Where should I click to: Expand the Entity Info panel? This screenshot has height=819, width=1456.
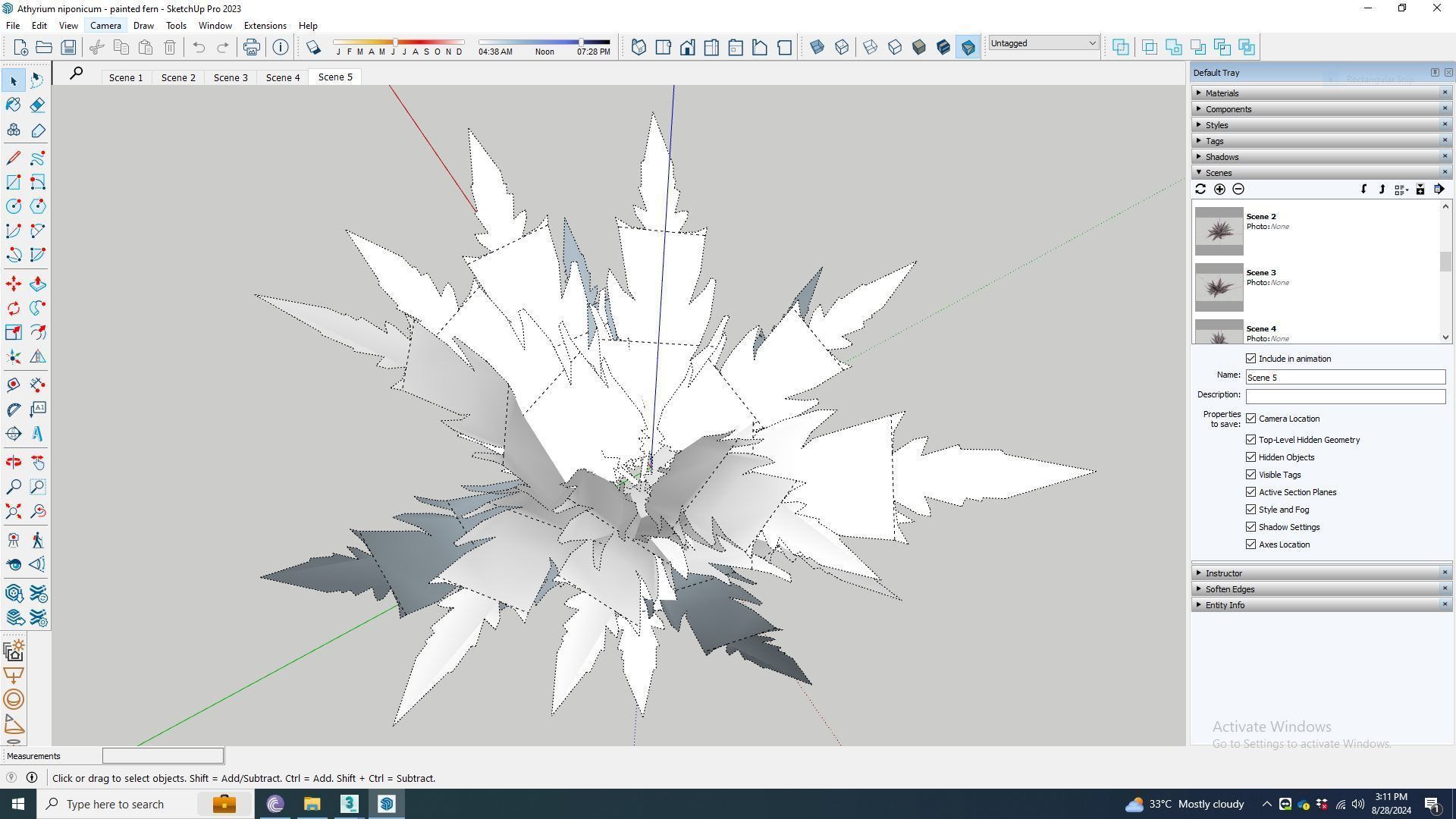tap(1225, 605)
